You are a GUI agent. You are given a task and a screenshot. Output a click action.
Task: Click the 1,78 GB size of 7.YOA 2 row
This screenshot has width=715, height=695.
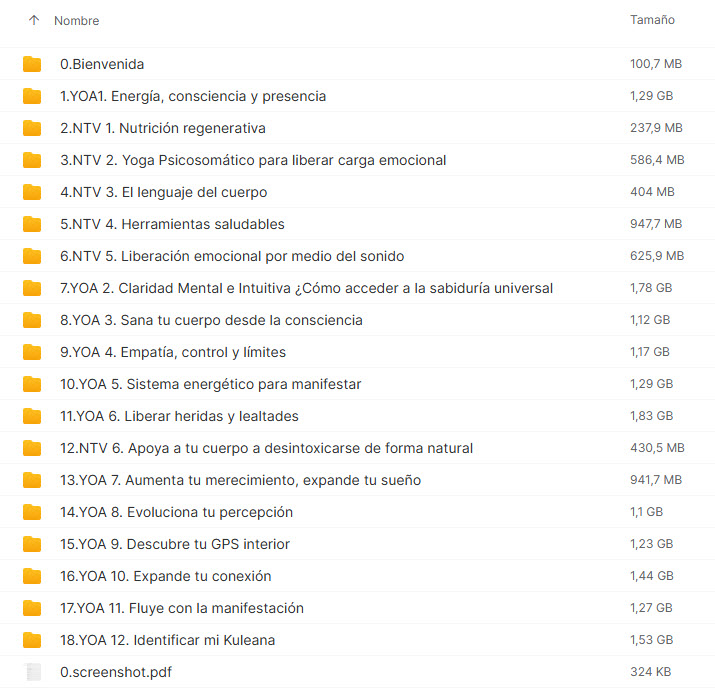click(x=651, y=288)
